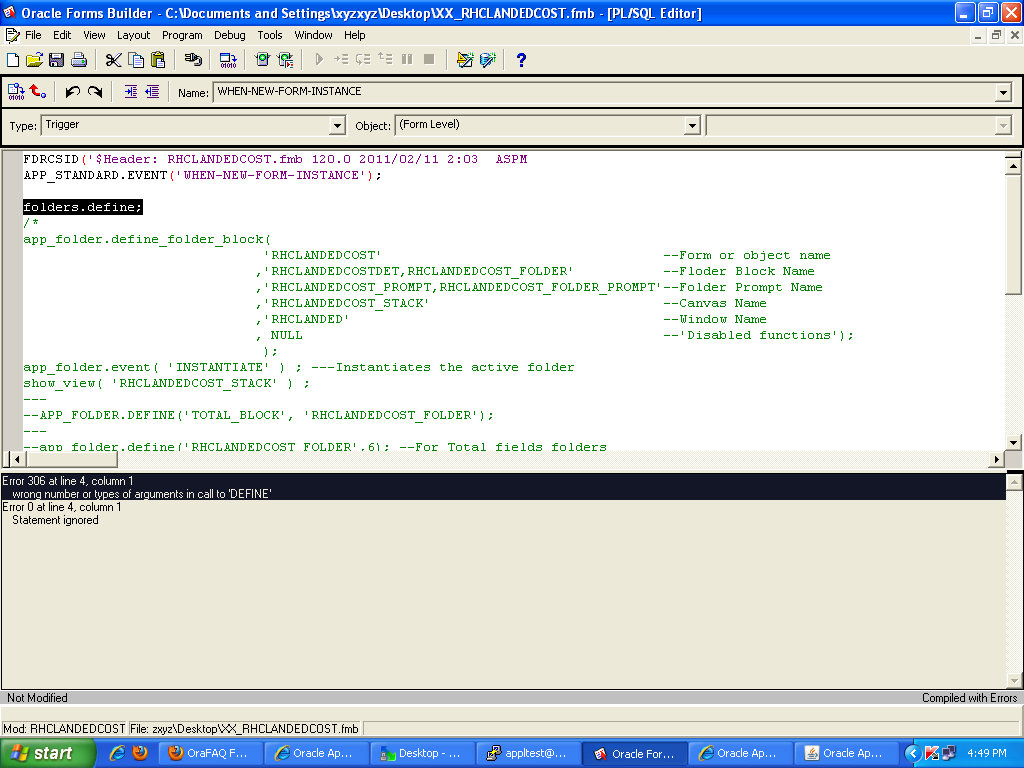Redo edit in PL/SQL editor
The height and width of the screenshot is (768, 1024).
point(95,92)
